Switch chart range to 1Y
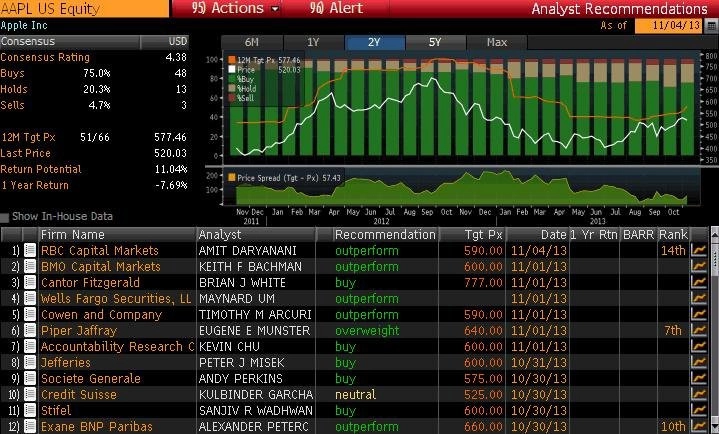 [x=313, y=42]
